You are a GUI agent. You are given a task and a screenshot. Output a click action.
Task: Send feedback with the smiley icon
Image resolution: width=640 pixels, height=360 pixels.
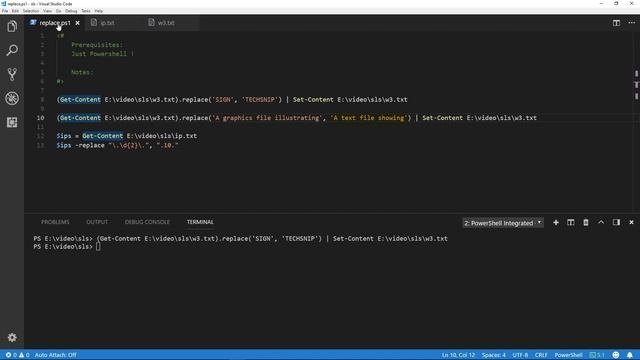(x=616, y=355)
